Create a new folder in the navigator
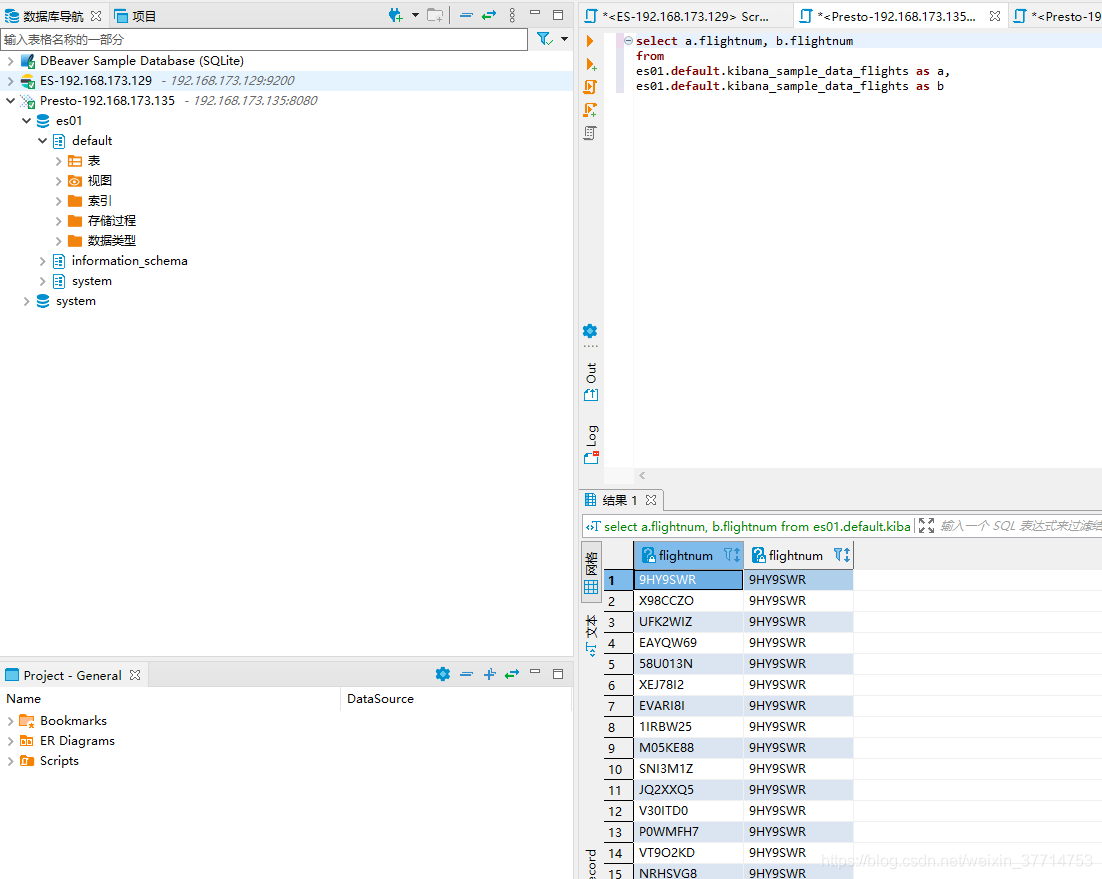 tap(436, 15)
